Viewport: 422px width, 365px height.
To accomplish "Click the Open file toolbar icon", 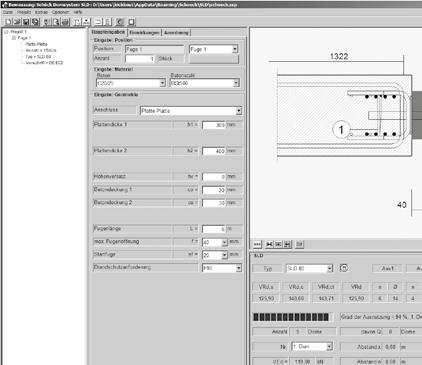I will (17, 22).
